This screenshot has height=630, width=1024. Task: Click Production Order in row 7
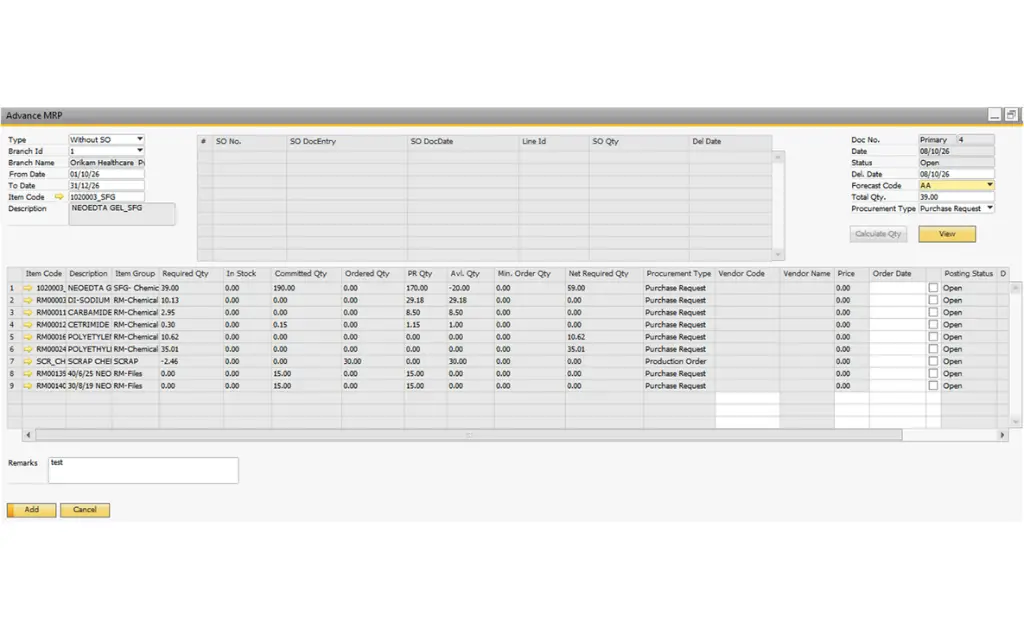[x=675, y=361]
